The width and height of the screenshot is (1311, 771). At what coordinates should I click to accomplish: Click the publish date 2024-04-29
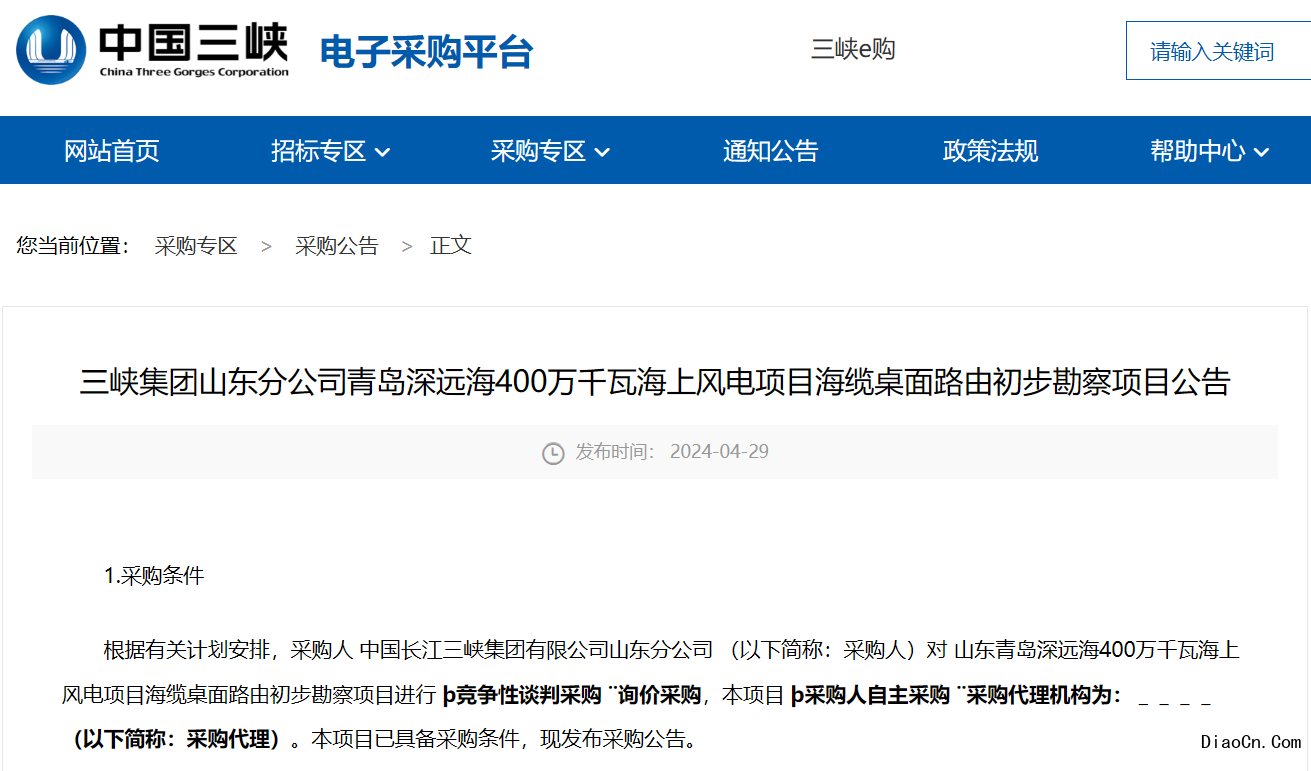click(x=719, y=452)
